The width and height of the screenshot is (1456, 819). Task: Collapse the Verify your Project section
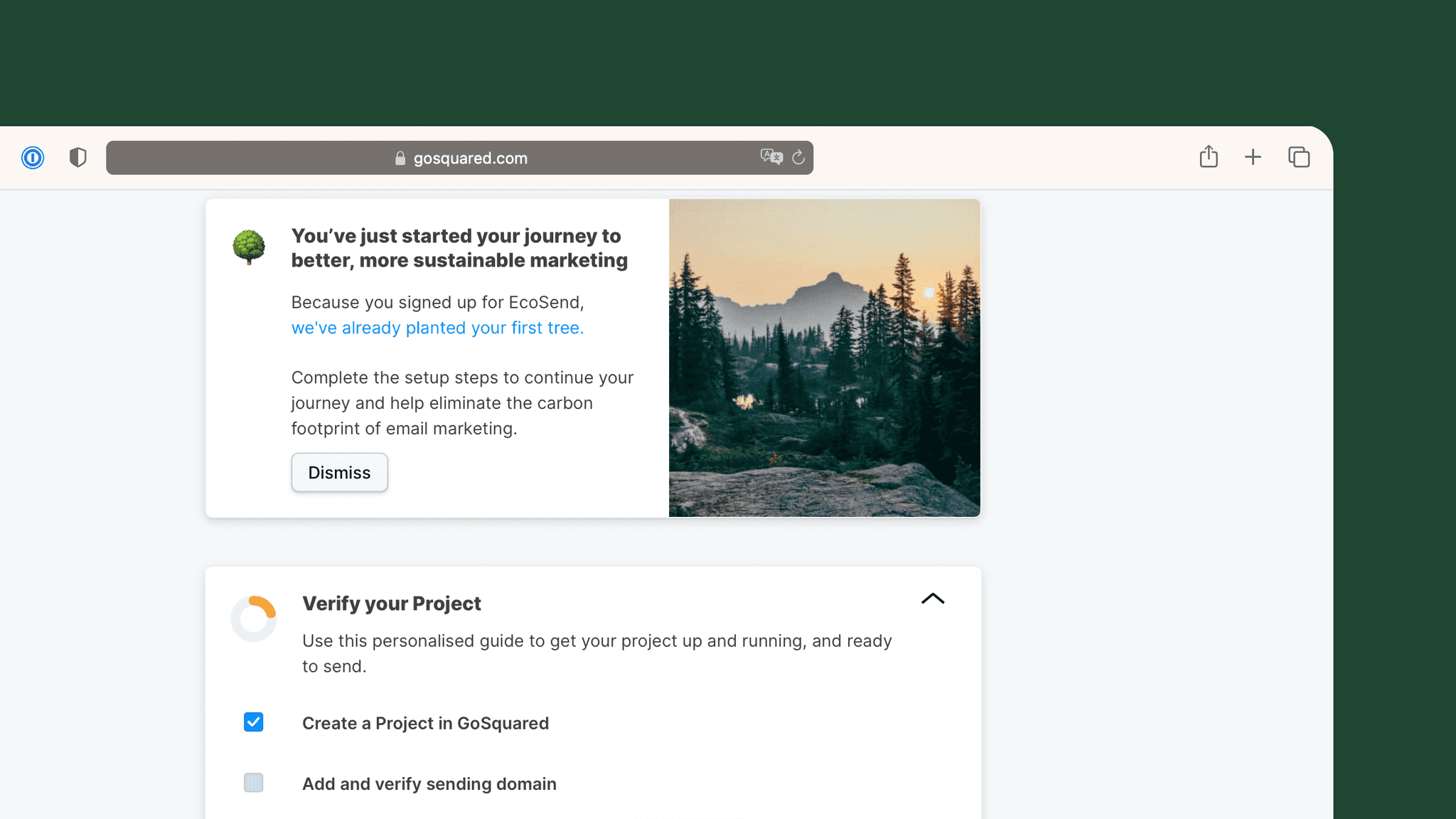[x=933, y=599]
